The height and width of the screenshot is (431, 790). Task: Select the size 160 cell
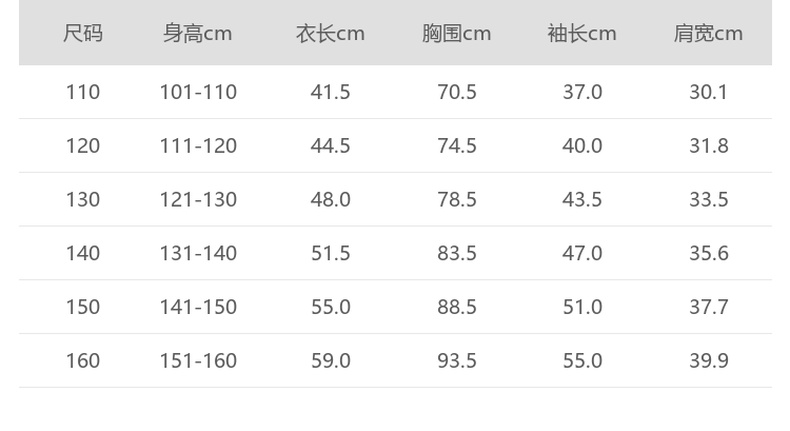[83, 361]
